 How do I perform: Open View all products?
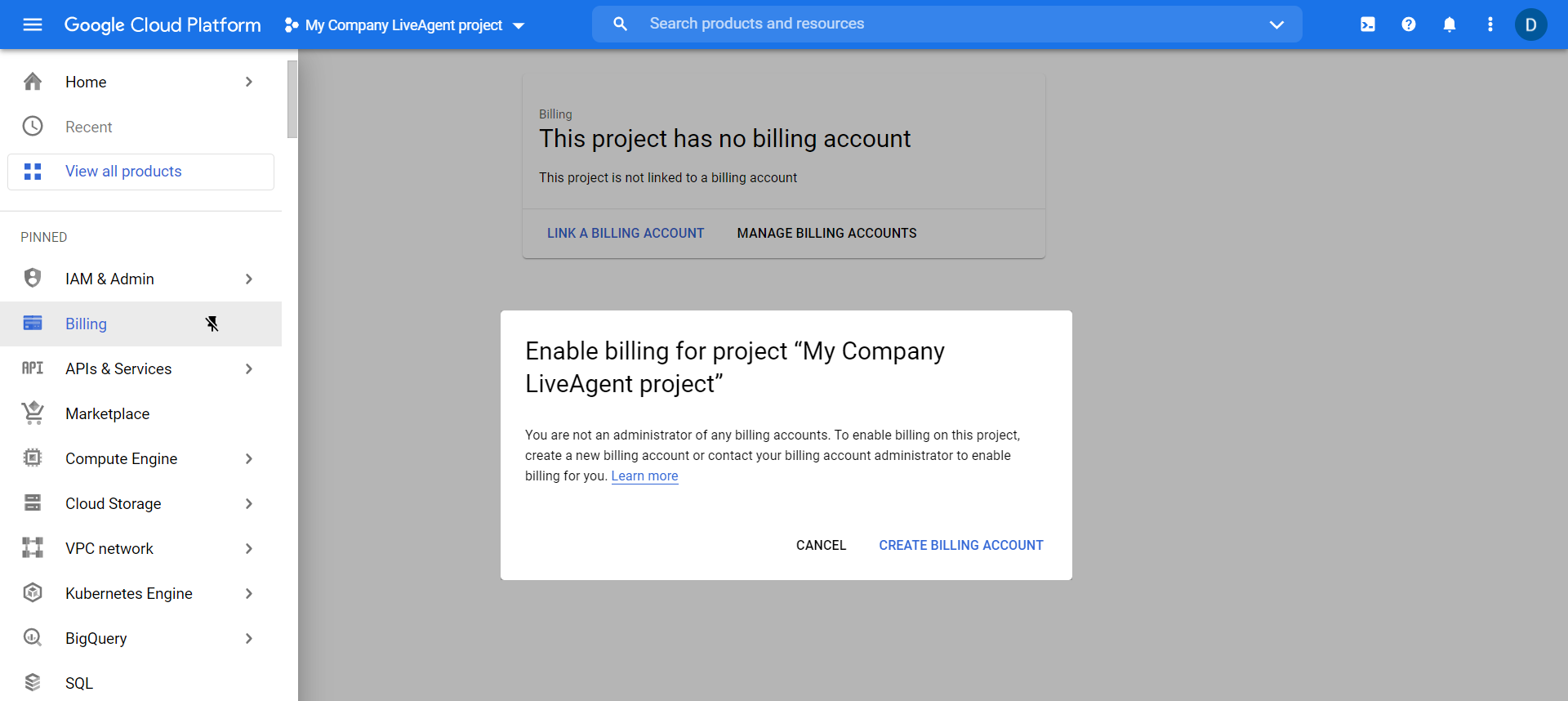coord(140,172)
